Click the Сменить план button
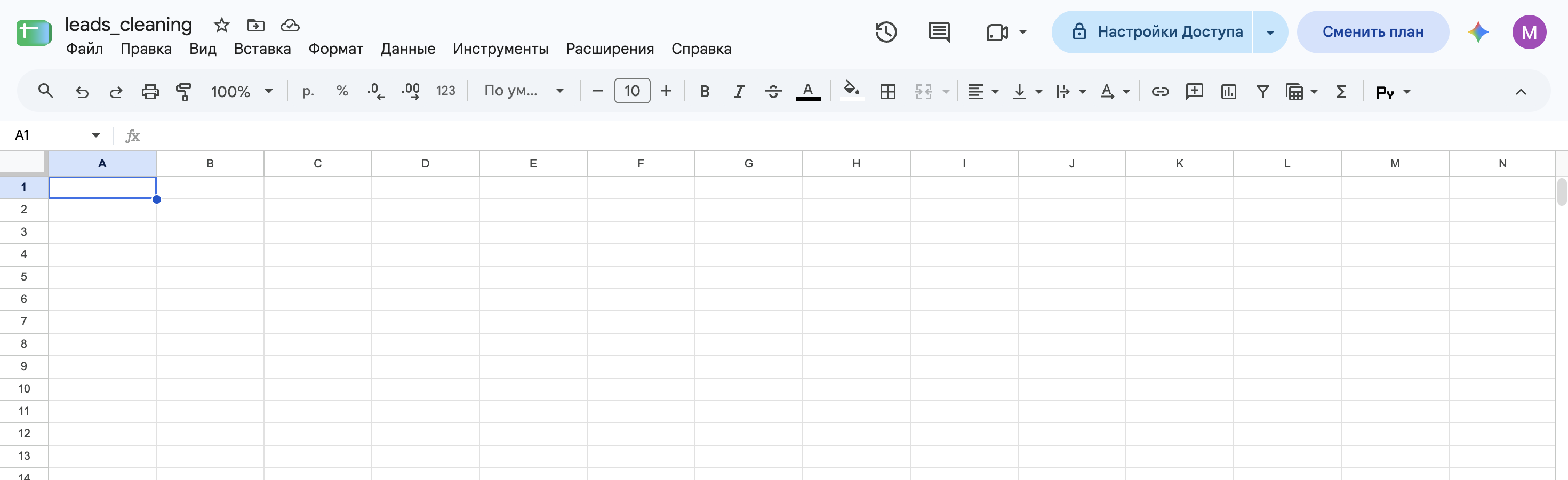 [1373, 31]
